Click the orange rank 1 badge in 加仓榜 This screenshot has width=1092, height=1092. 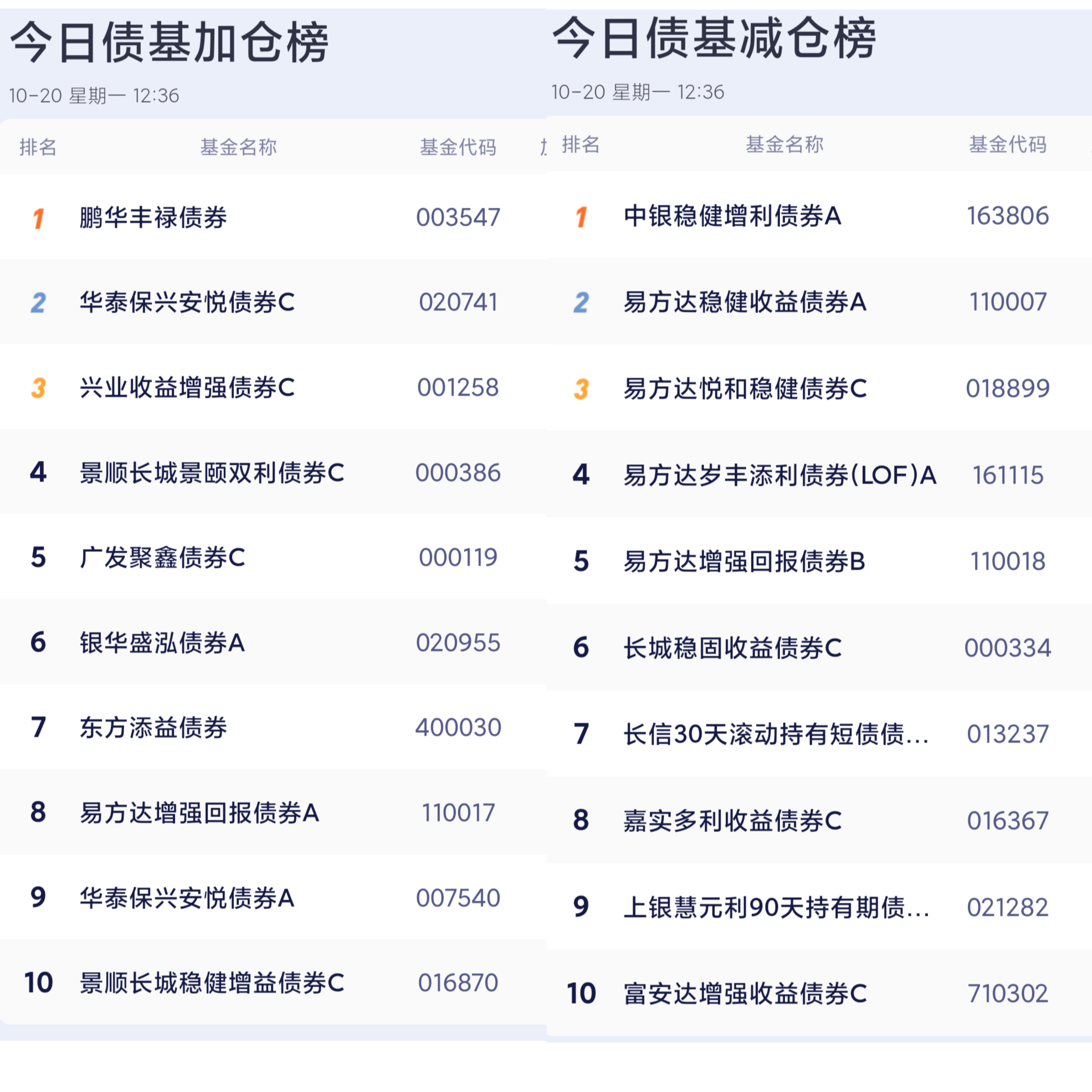38,218
